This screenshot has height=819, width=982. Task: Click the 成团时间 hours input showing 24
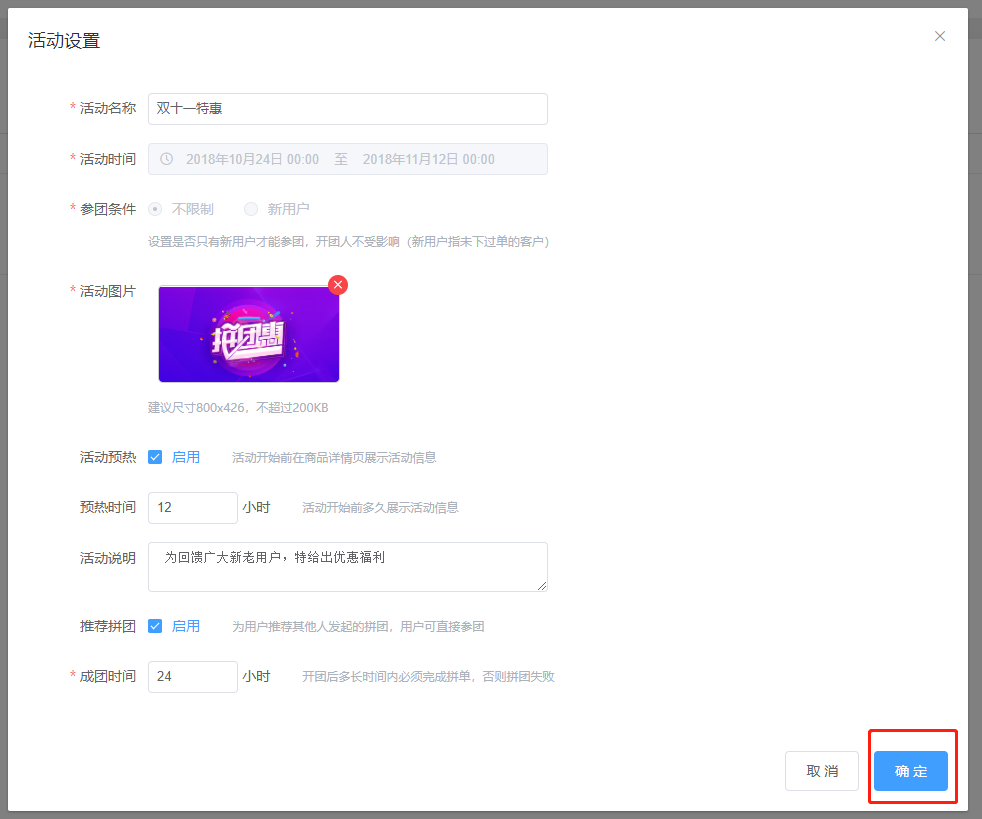click(193, 677)
